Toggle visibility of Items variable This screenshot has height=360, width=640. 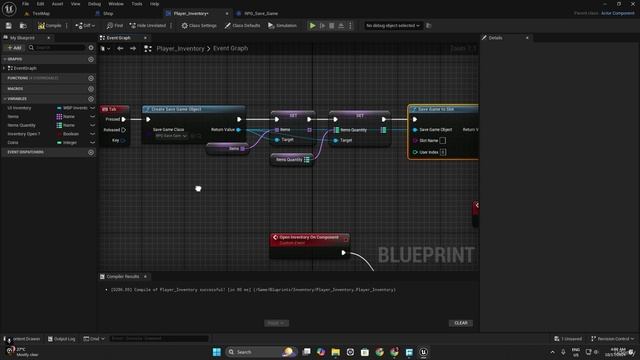point(93,117)
